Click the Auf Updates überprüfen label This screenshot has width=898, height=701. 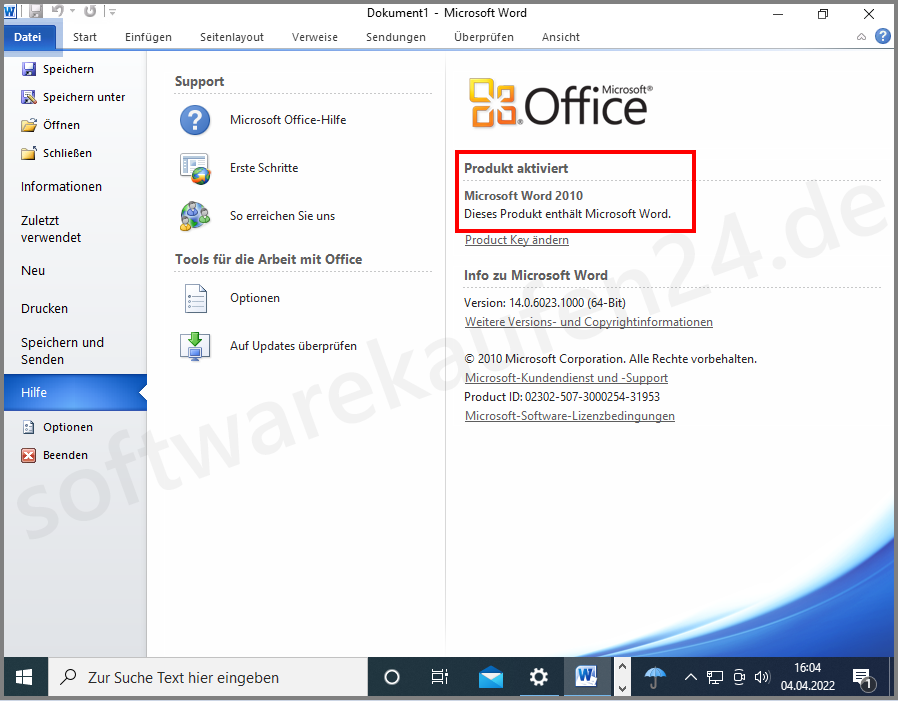(x=293, y=346)
